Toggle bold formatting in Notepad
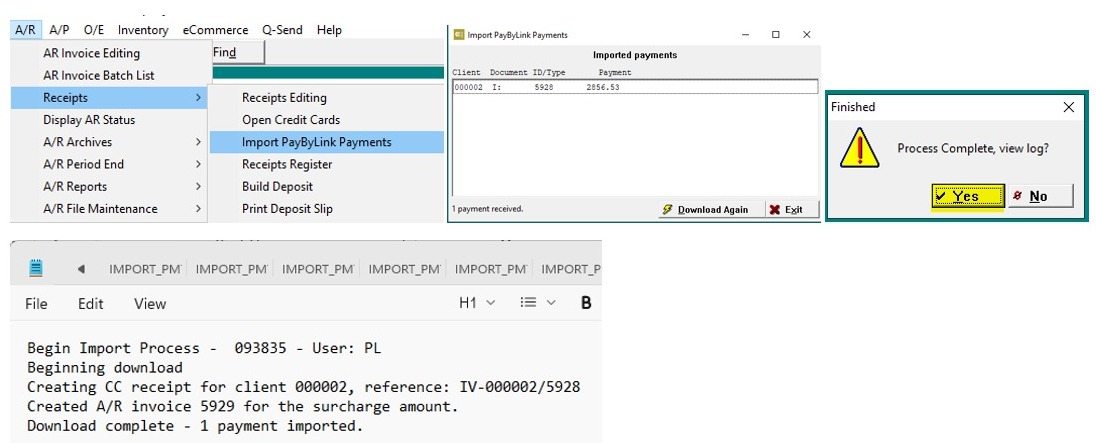The image size is (1096, 443). coord(586,303)
